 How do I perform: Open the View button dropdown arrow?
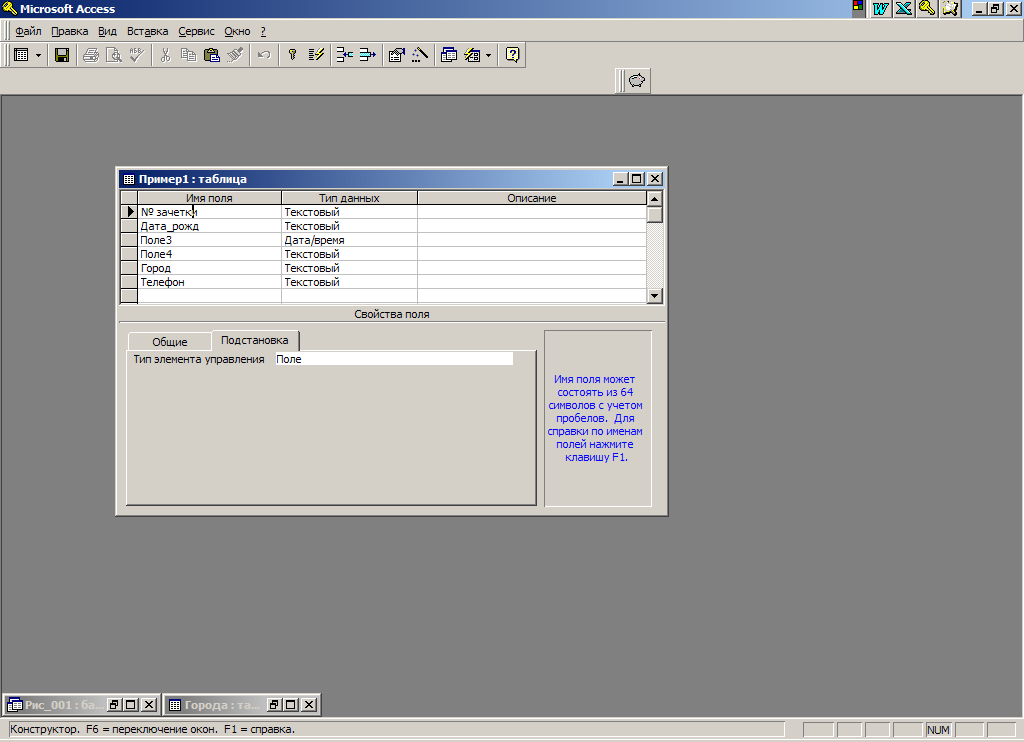click(x=39, y=55)
